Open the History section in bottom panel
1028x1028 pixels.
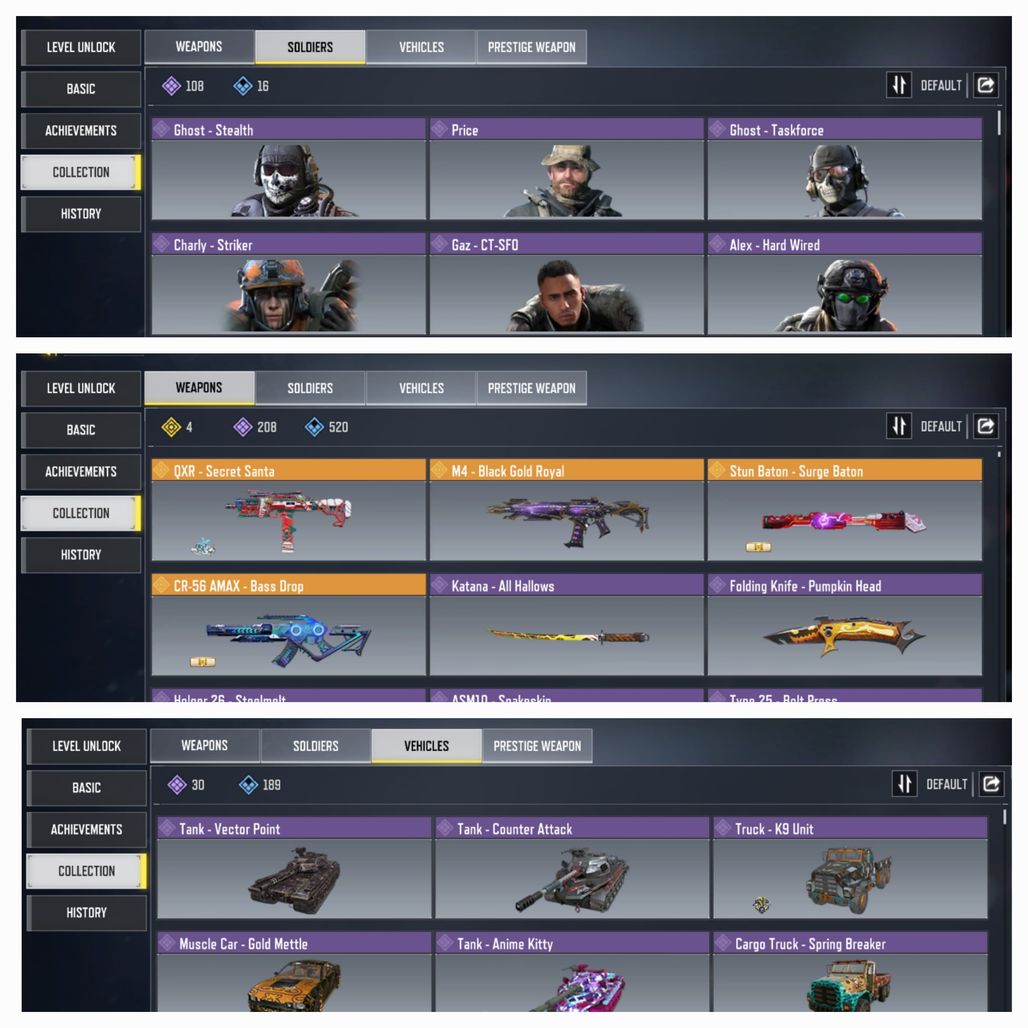(87, 913)
